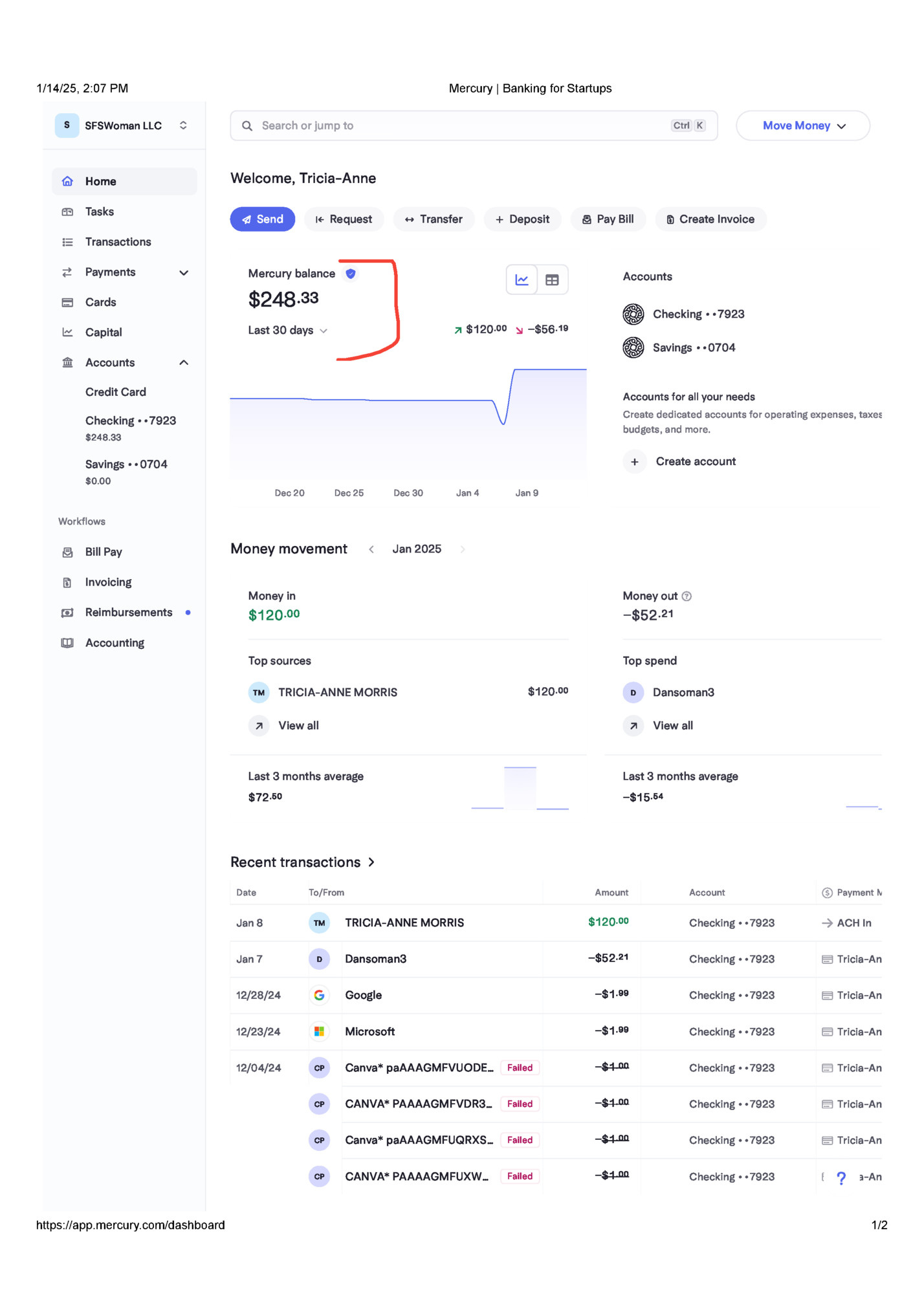Screen dimensions: 924x1312
Task: Select Checking ••7923 in the sidebar
Action: (x=131, y=428)
